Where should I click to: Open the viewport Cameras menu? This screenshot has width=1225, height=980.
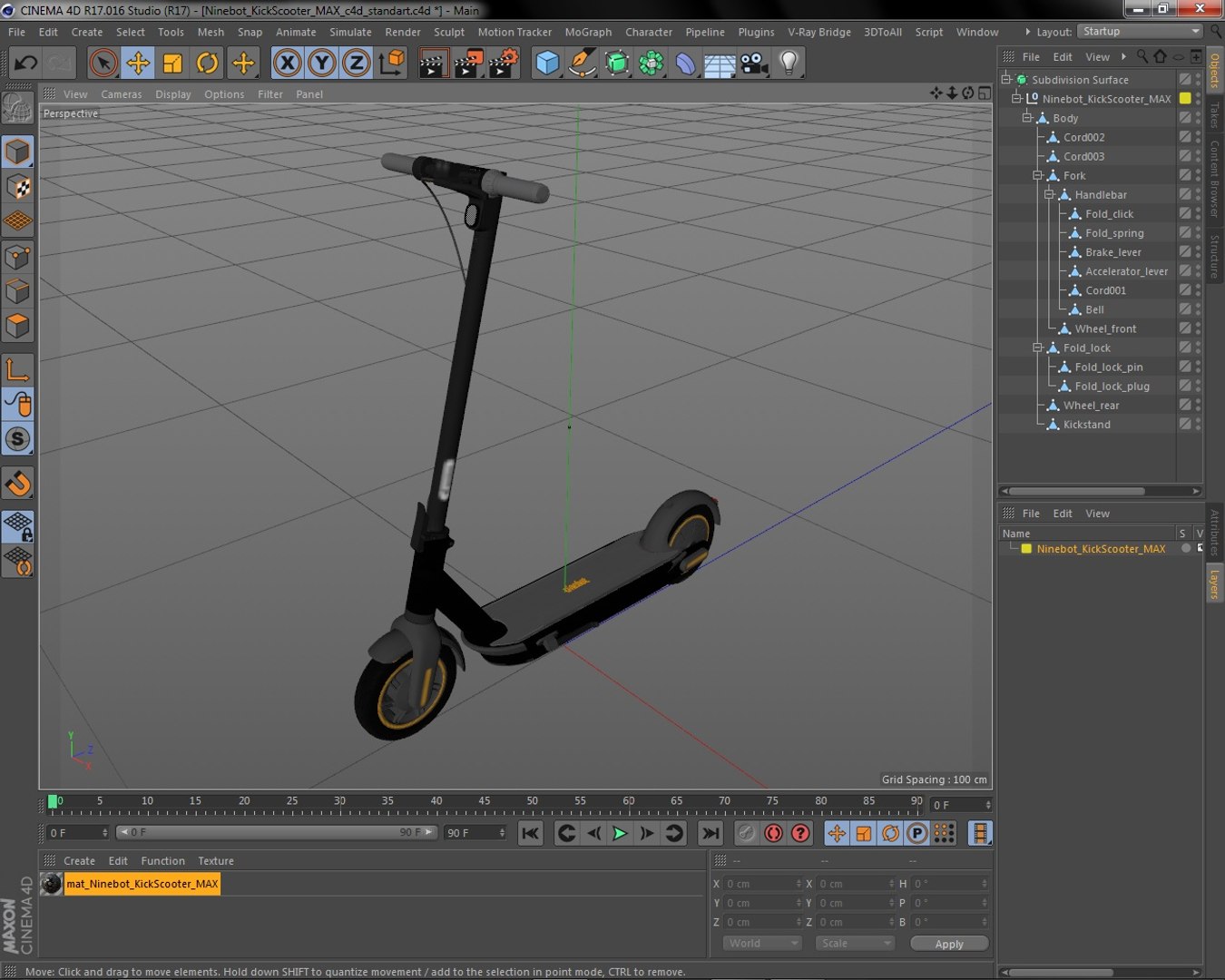122,94
